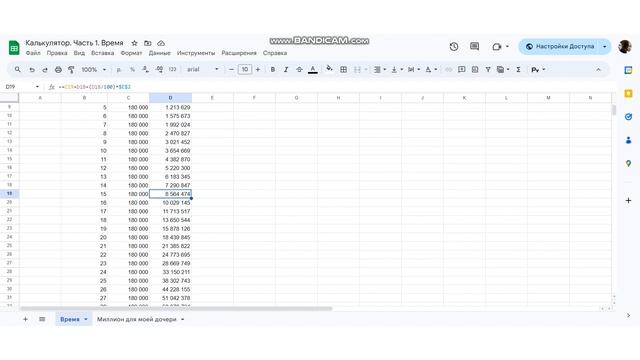640x360 pixels.
Task: Toggle italic formatting
Action: 286,70
